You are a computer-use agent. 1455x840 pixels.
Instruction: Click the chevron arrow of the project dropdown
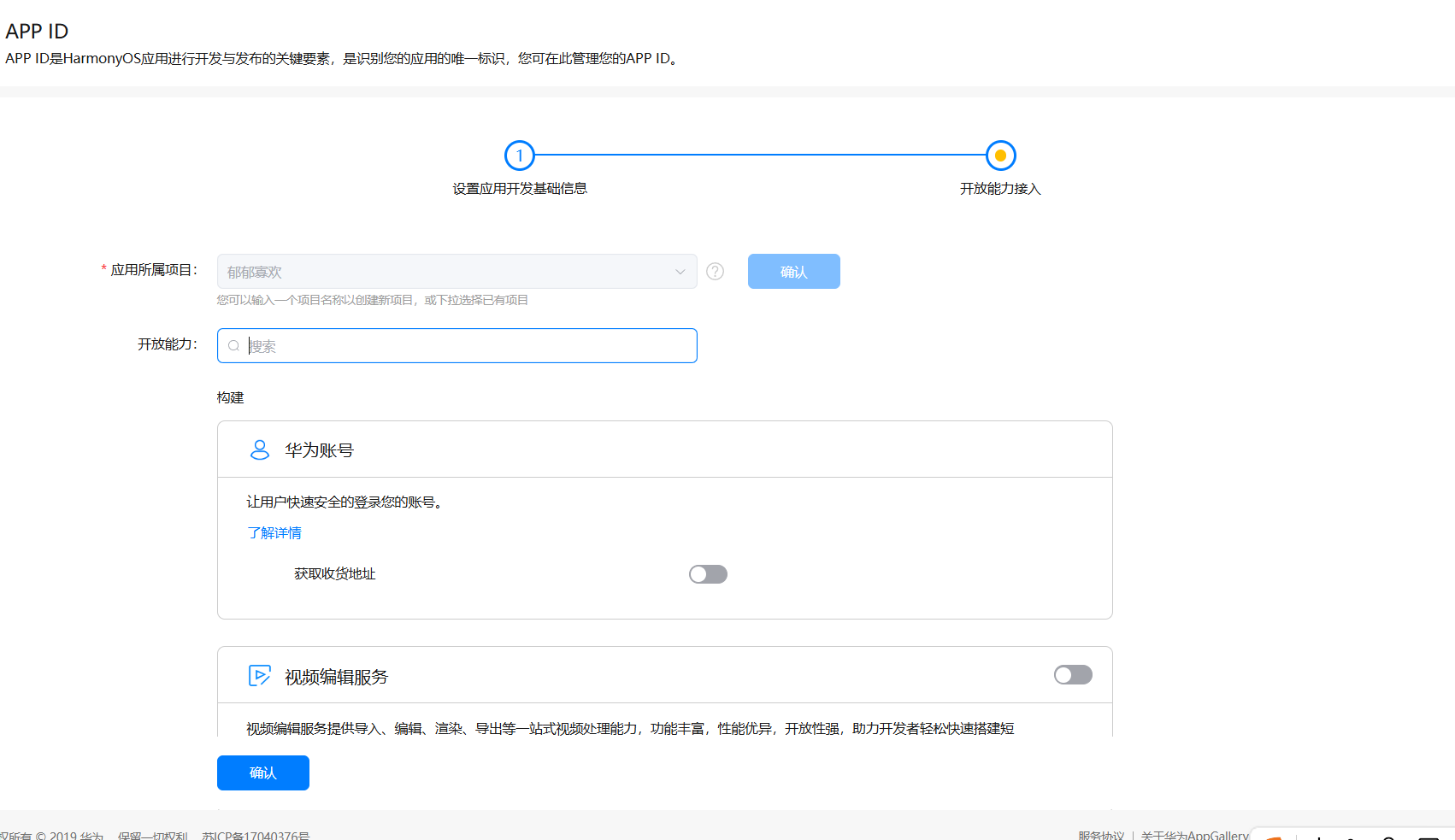(x=680, y=272)
